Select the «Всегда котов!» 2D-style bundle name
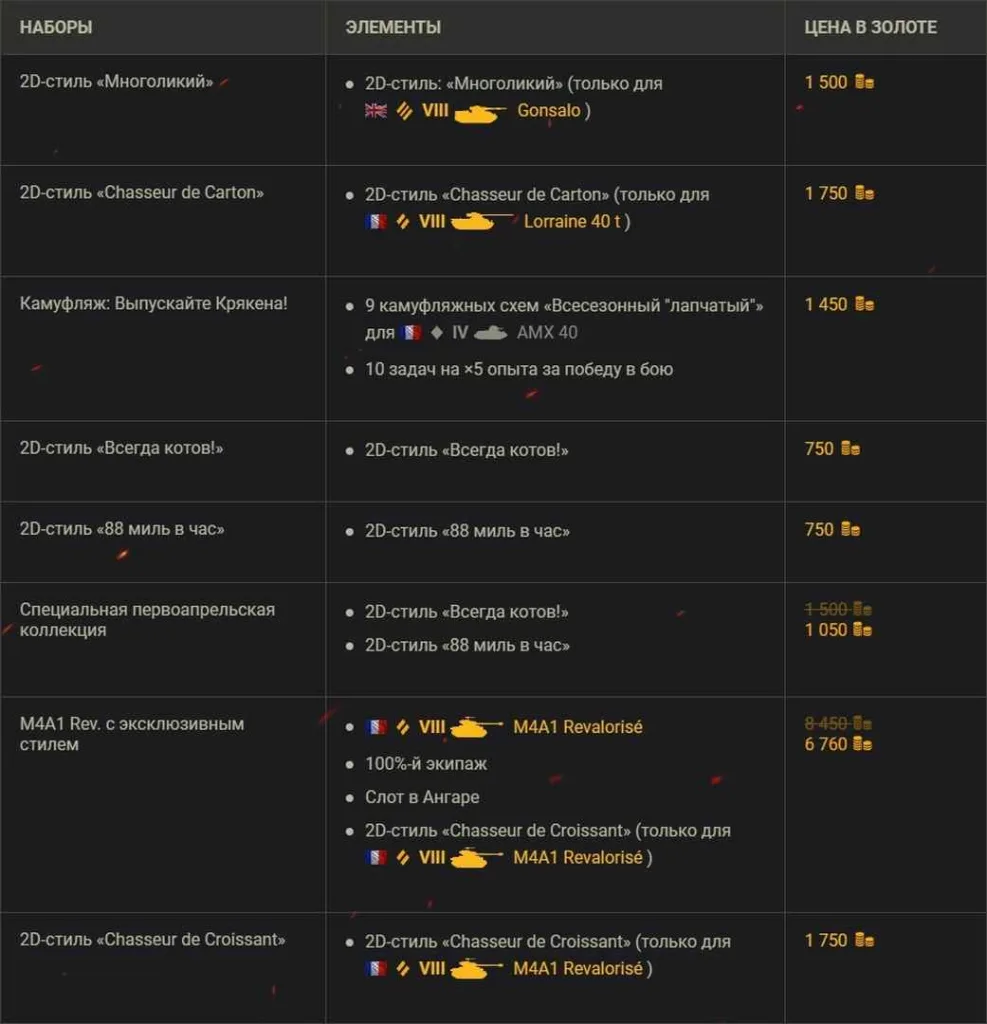The width and height of the screenshot is (987, 1024). pos(121,448)
